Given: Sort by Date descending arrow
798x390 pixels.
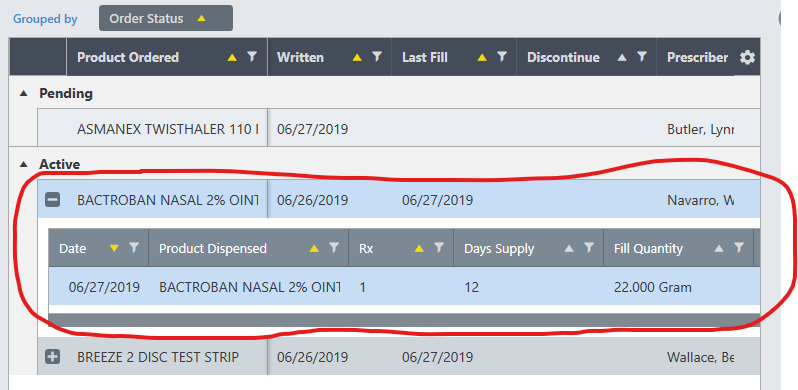Looking at the screenshot, I should [114, 248].
